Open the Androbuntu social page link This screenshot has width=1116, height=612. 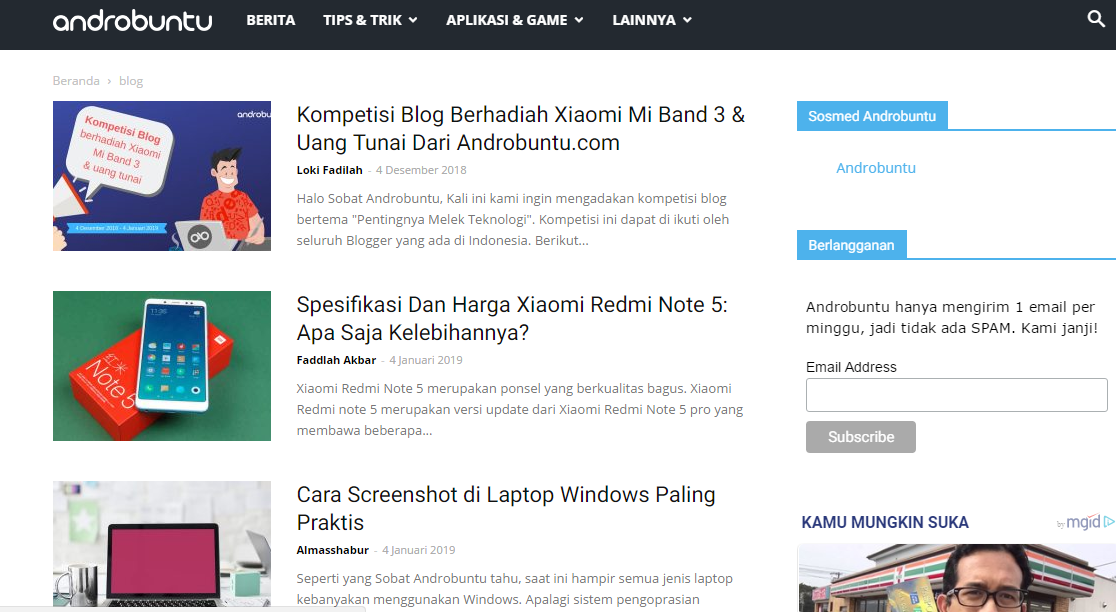[875, 168]
